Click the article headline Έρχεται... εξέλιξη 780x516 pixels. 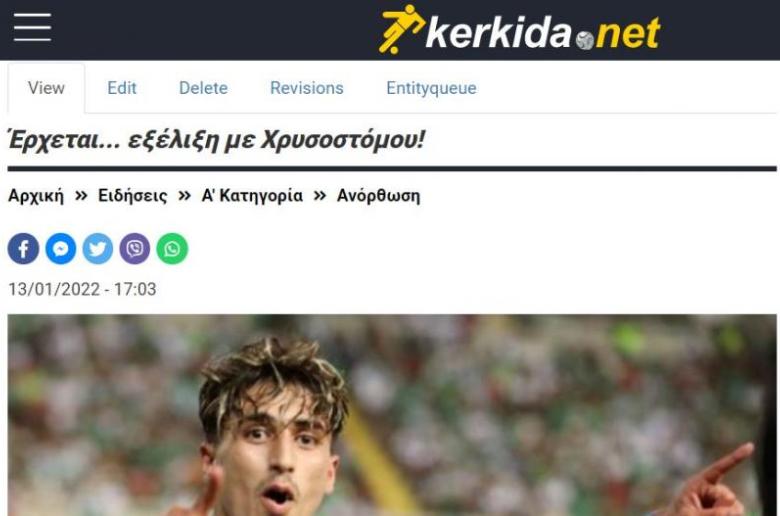[x=216, y=139]
